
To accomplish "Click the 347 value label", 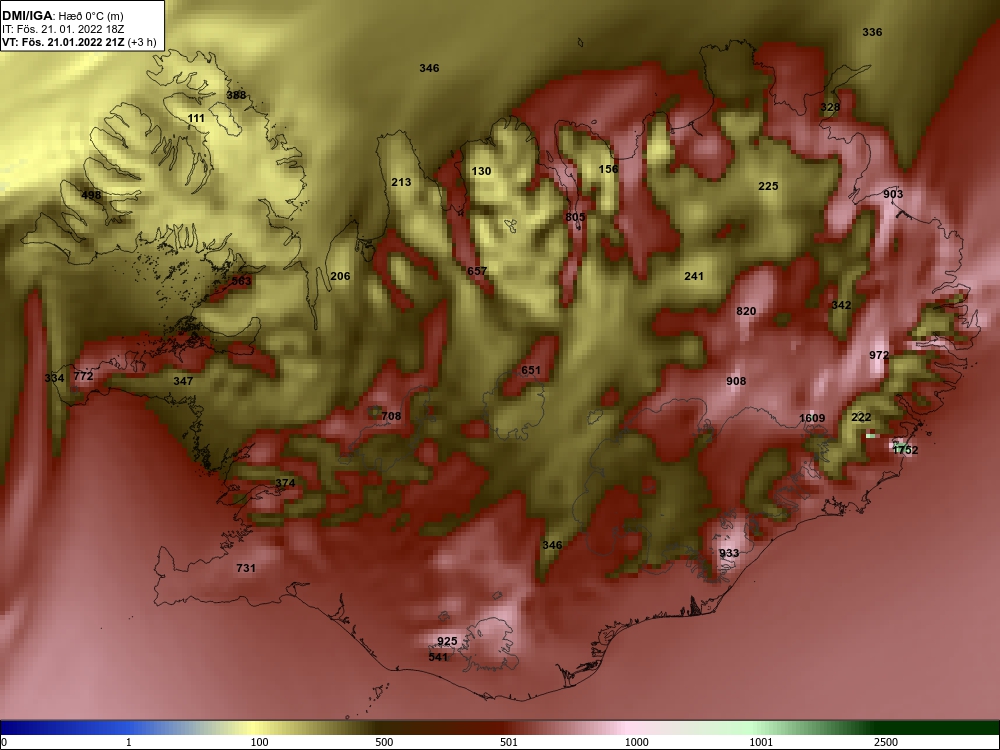I will [183, 381].
